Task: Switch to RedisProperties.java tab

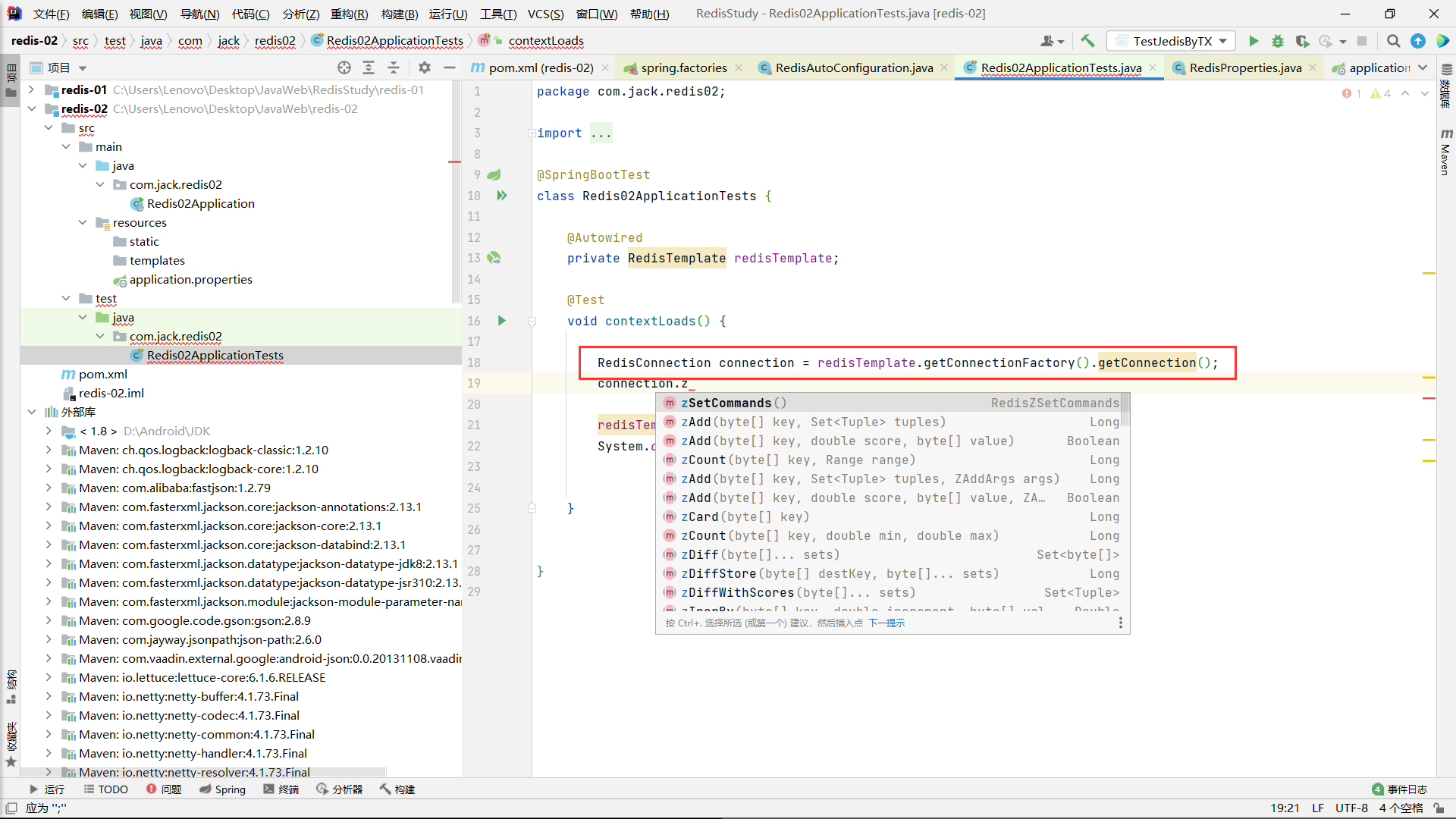Action: click(1244, 67)
